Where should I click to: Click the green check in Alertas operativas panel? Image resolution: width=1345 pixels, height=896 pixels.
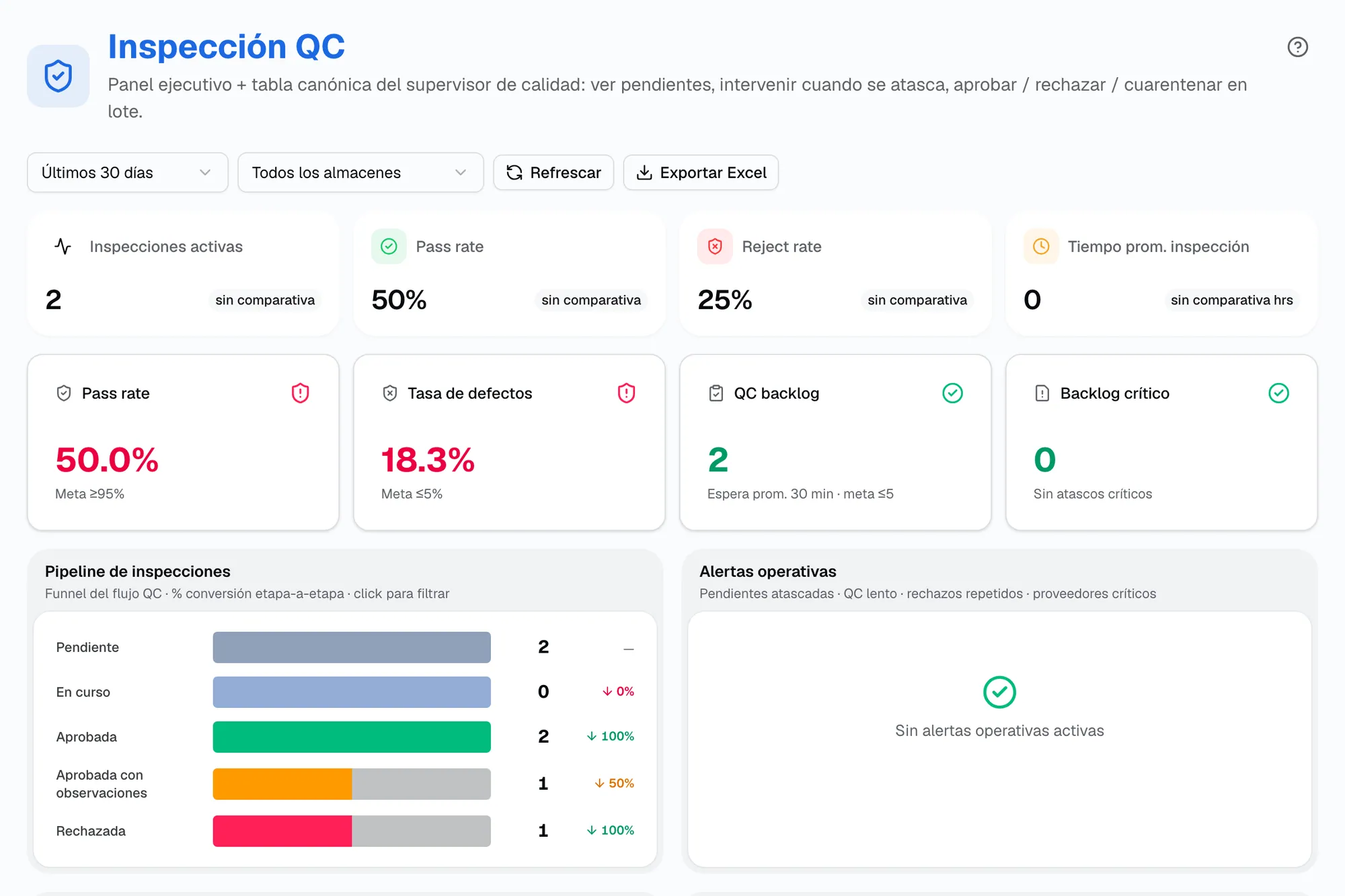(x=999, y=692)
